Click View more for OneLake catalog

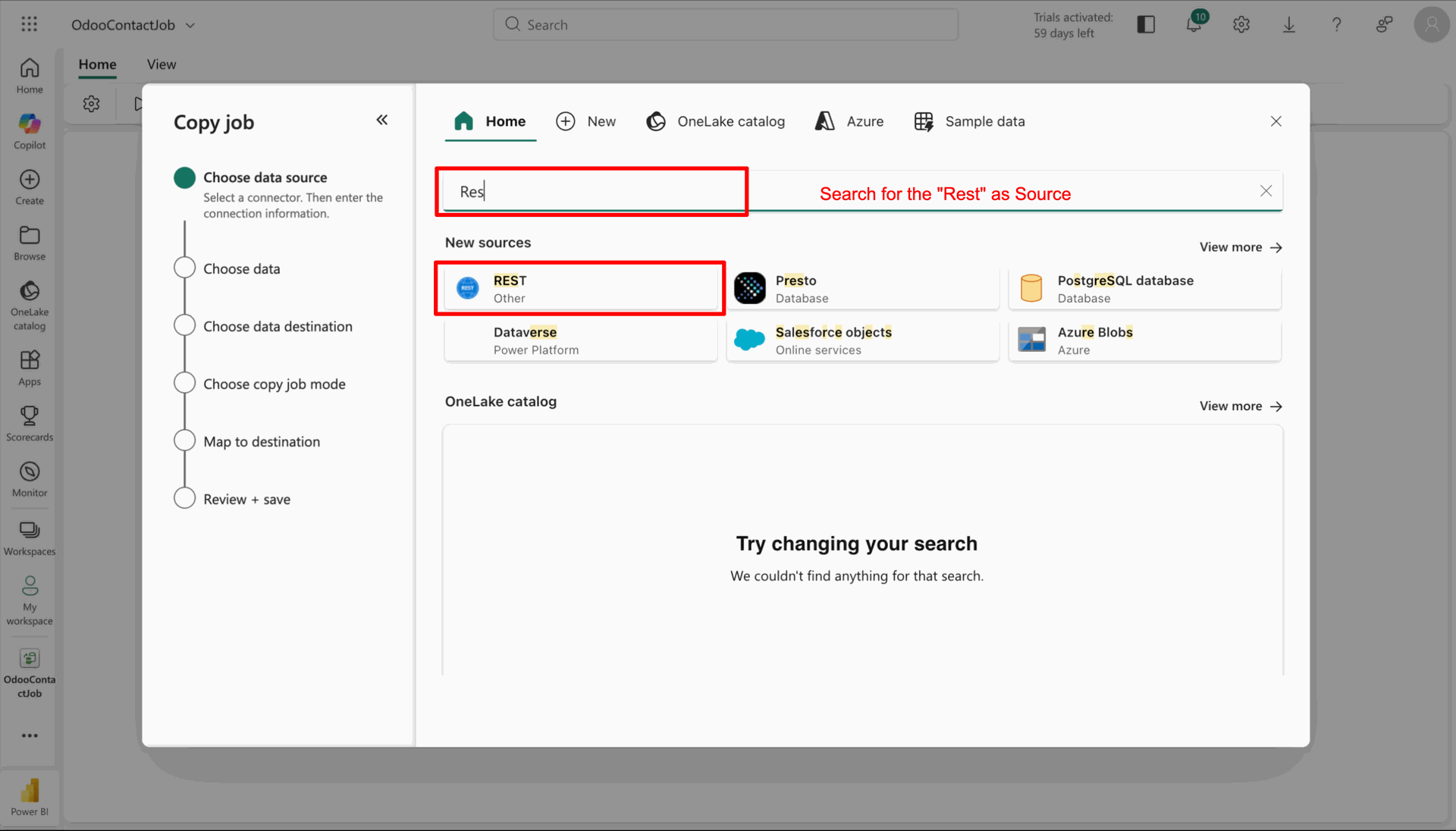1240,406
